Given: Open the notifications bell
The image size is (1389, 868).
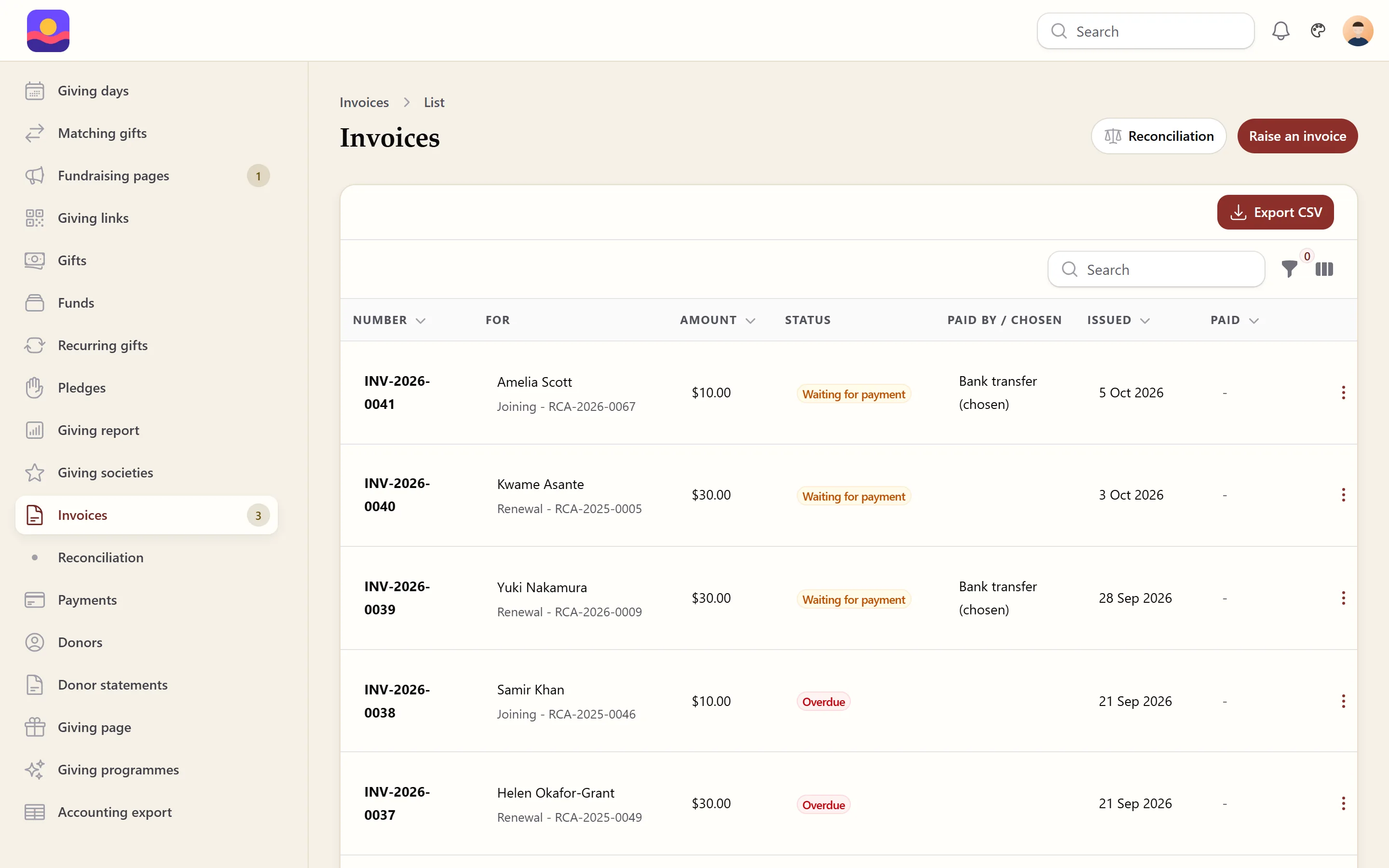Looking at the screenshot, I should click(1280, 31).
